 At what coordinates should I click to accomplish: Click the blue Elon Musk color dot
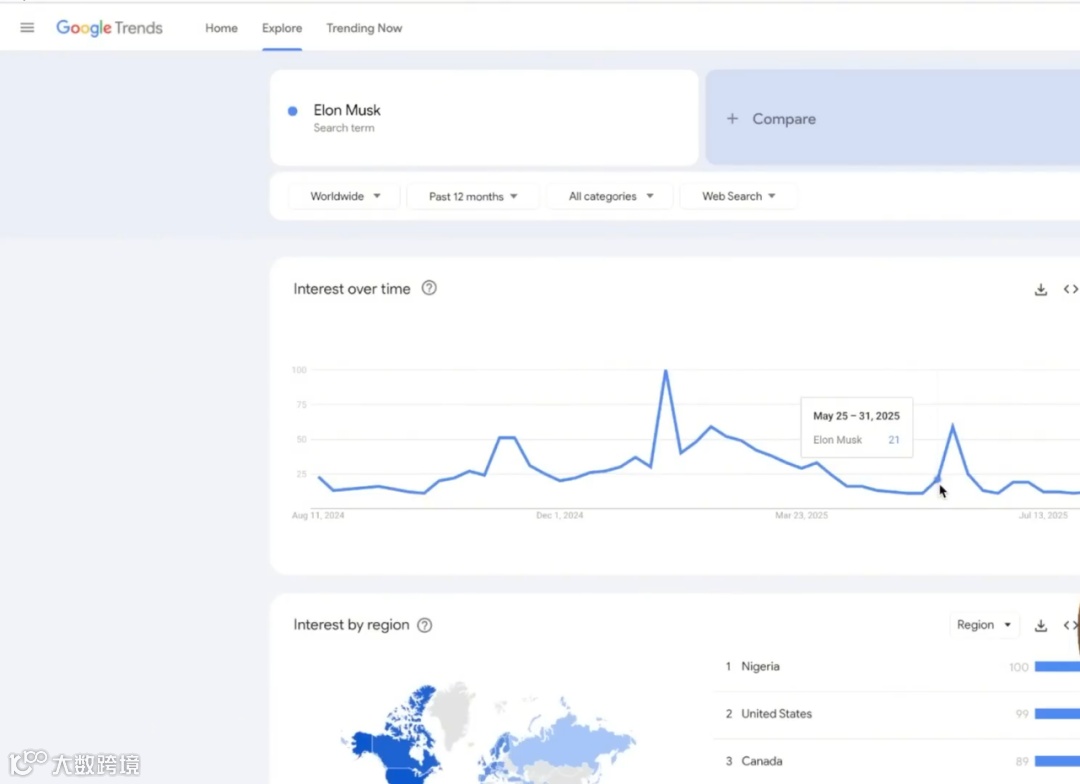coord(292,111)
